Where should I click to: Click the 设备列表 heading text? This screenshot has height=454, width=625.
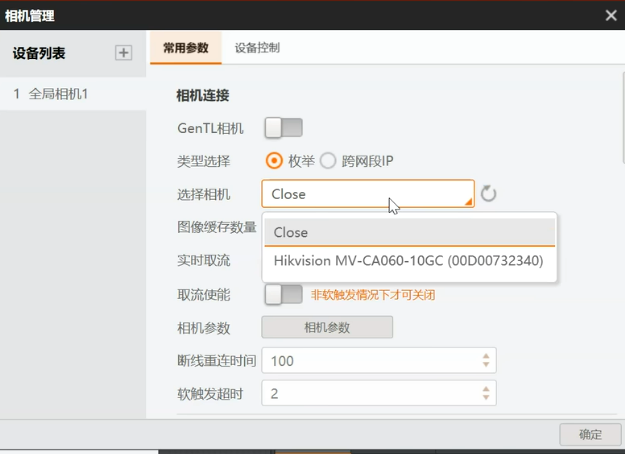39,53
